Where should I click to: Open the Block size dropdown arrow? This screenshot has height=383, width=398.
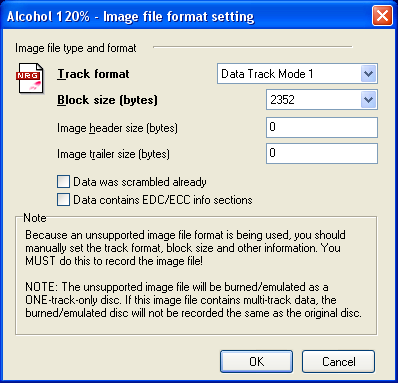(368, 100)
